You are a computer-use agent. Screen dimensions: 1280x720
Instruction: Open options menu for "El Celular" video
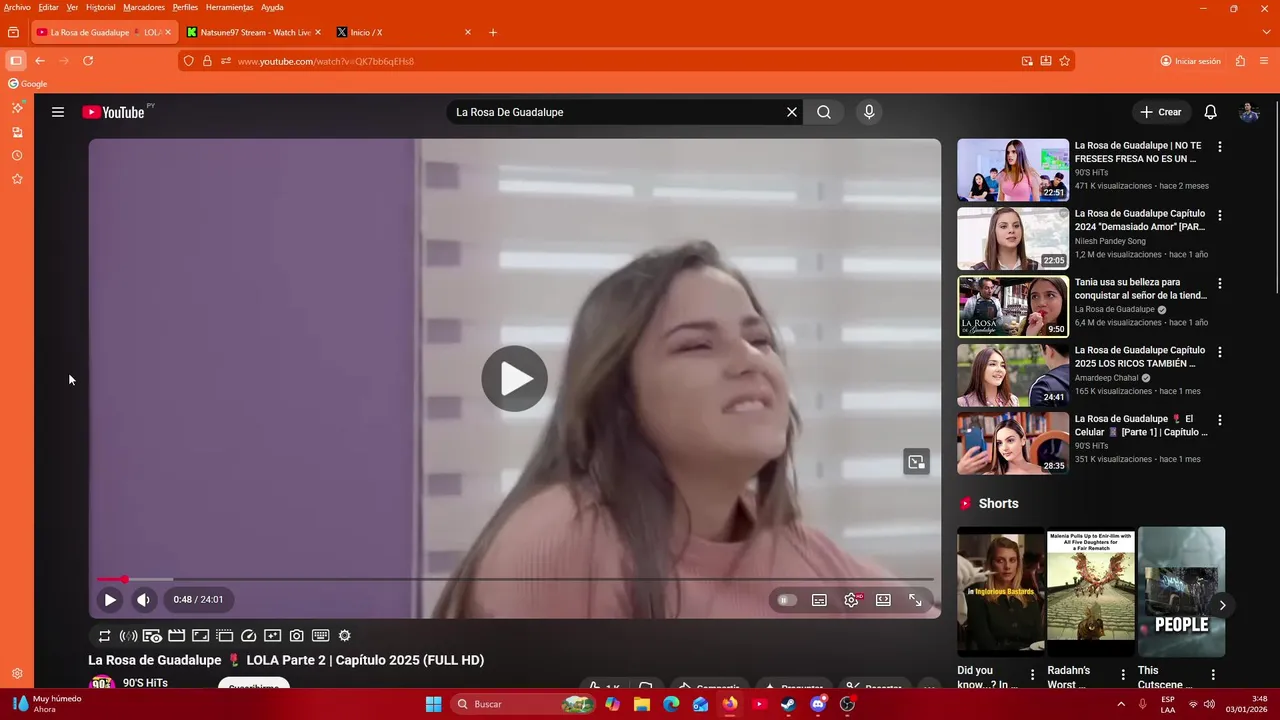coord(1219,420)
